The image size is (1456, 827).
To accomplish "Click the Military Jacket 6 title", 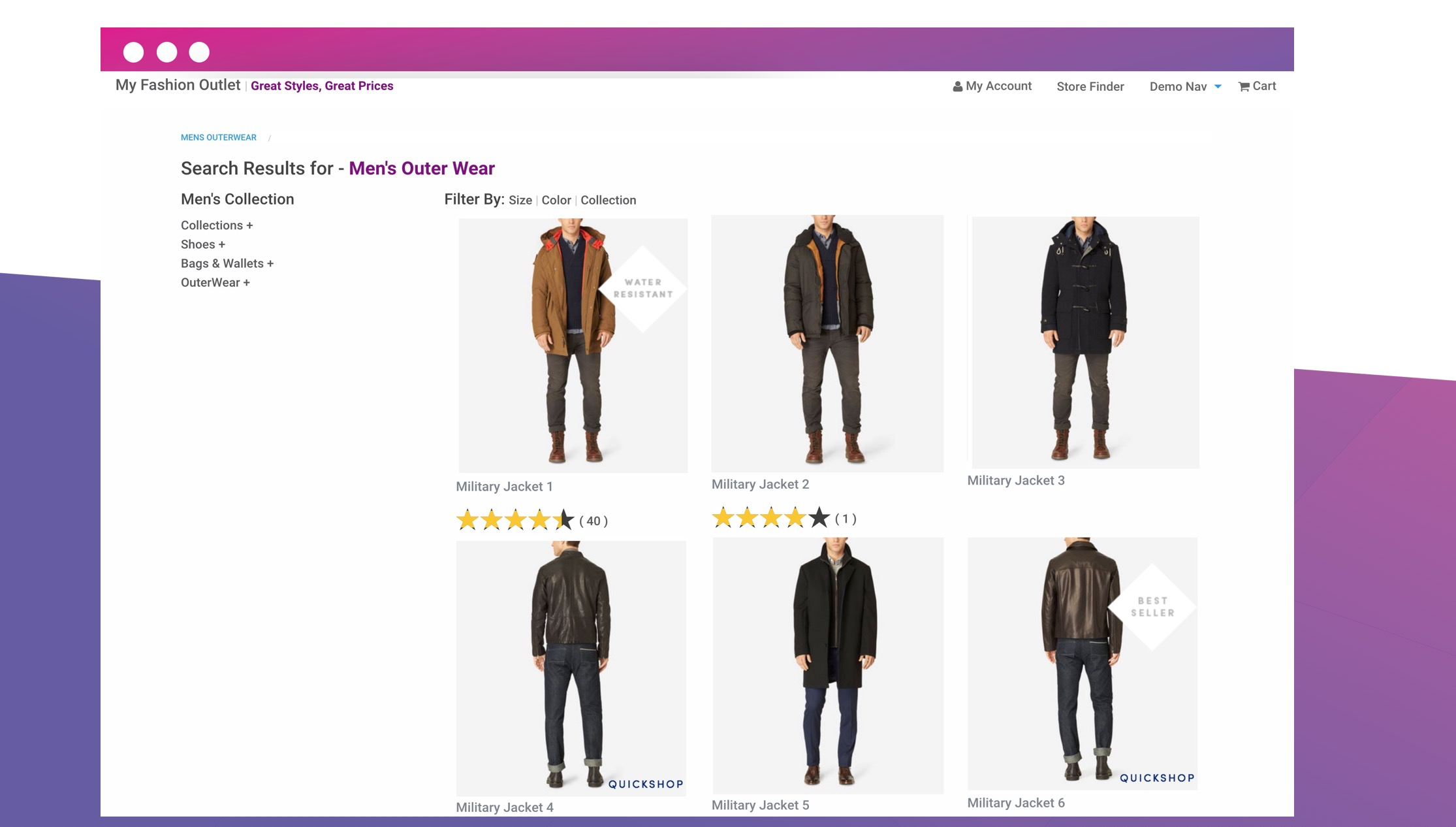I will [1016, 803].
